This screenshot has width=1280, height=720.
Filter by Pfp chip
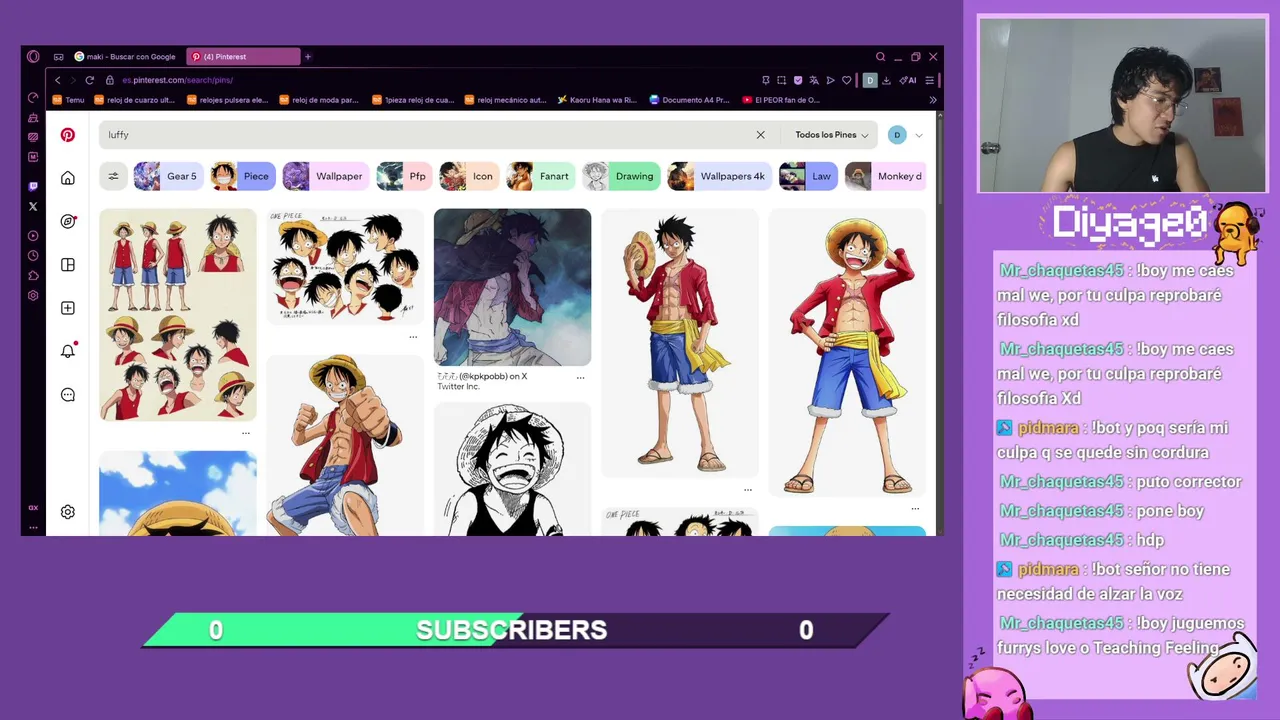point(405,176)
